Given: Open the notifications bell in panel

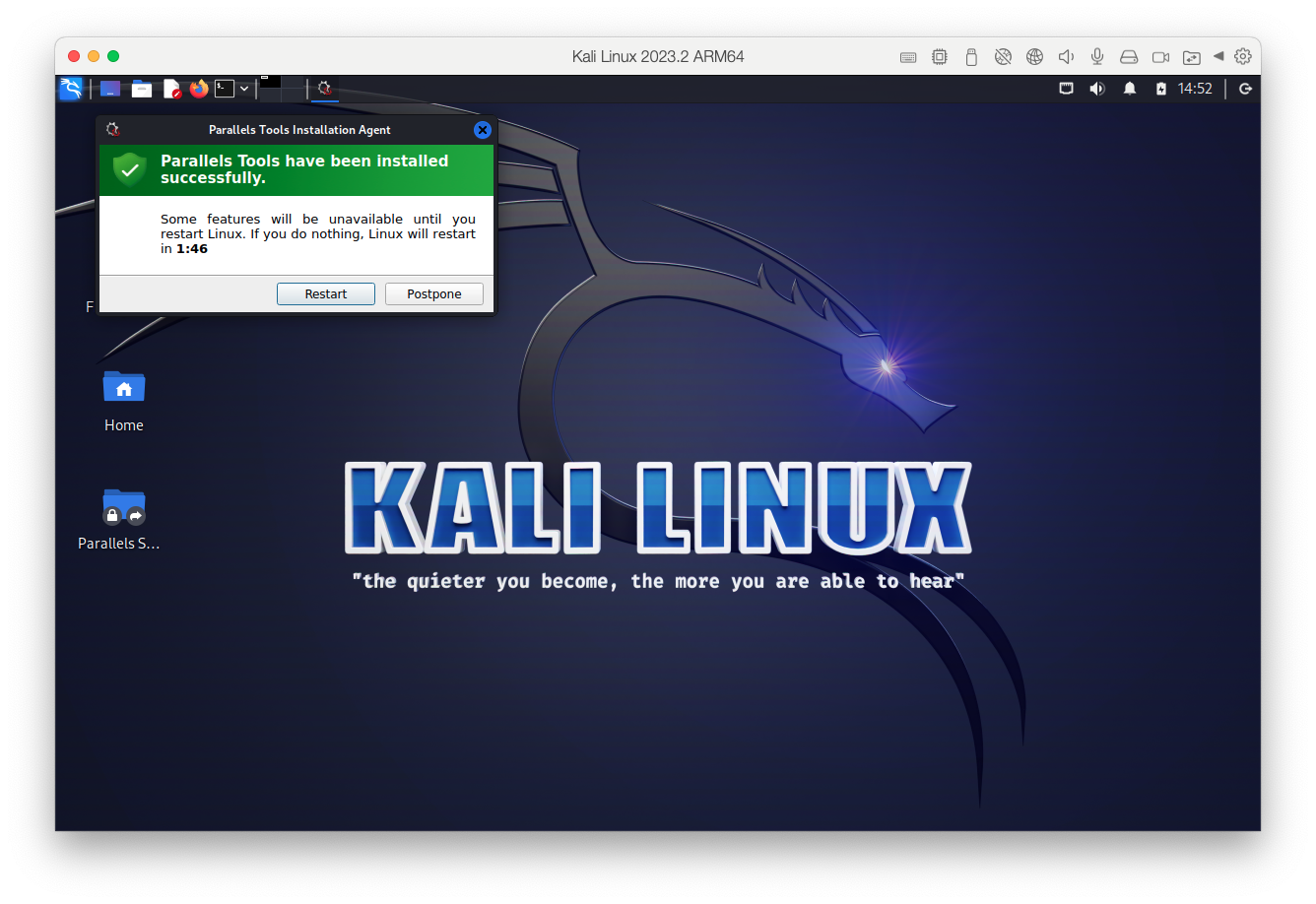Looking at the screenshot, I should (1130, 89).
